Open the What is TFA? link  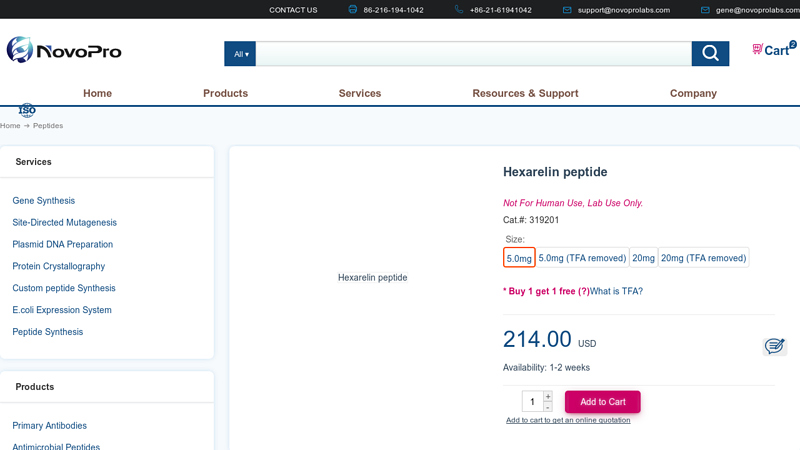[x=616, y=291]
